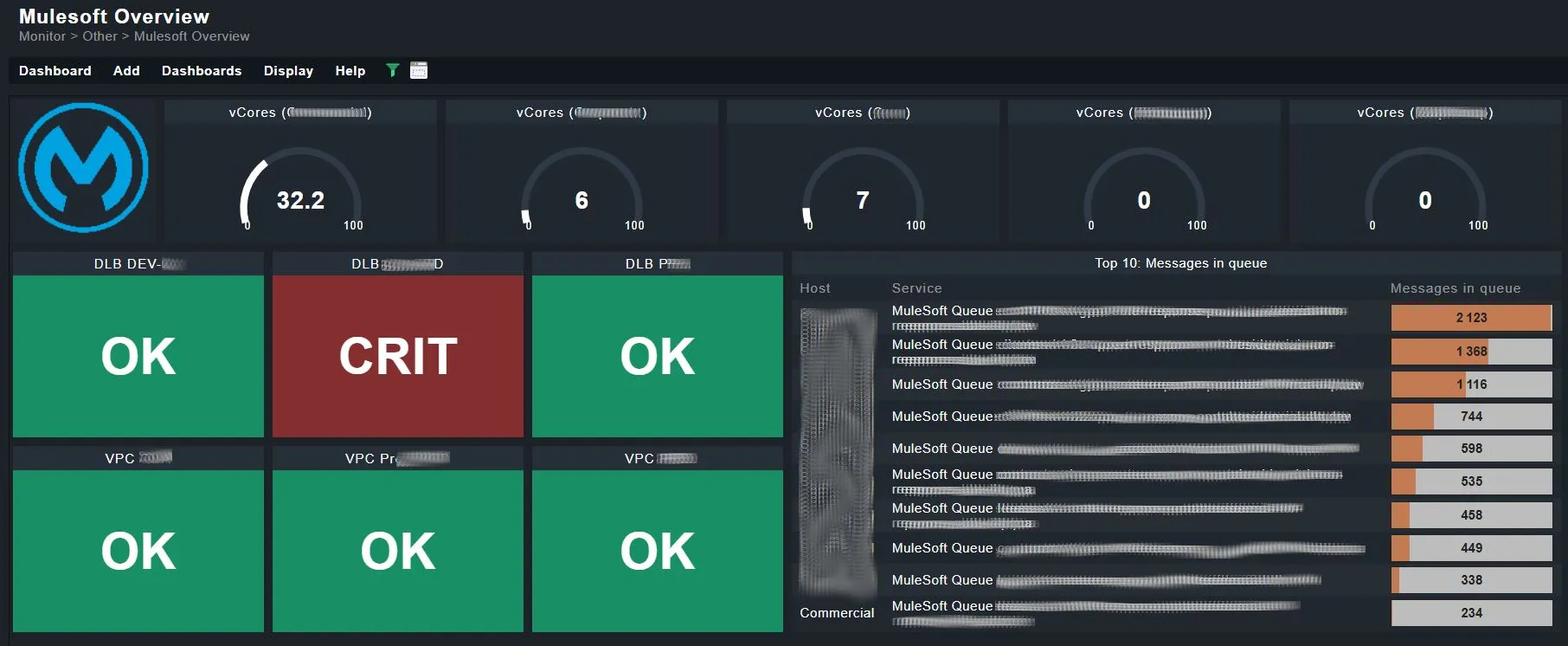Click the 234 messages bar
This screenshot has width=1568, height=646.
pos(1471,613)
